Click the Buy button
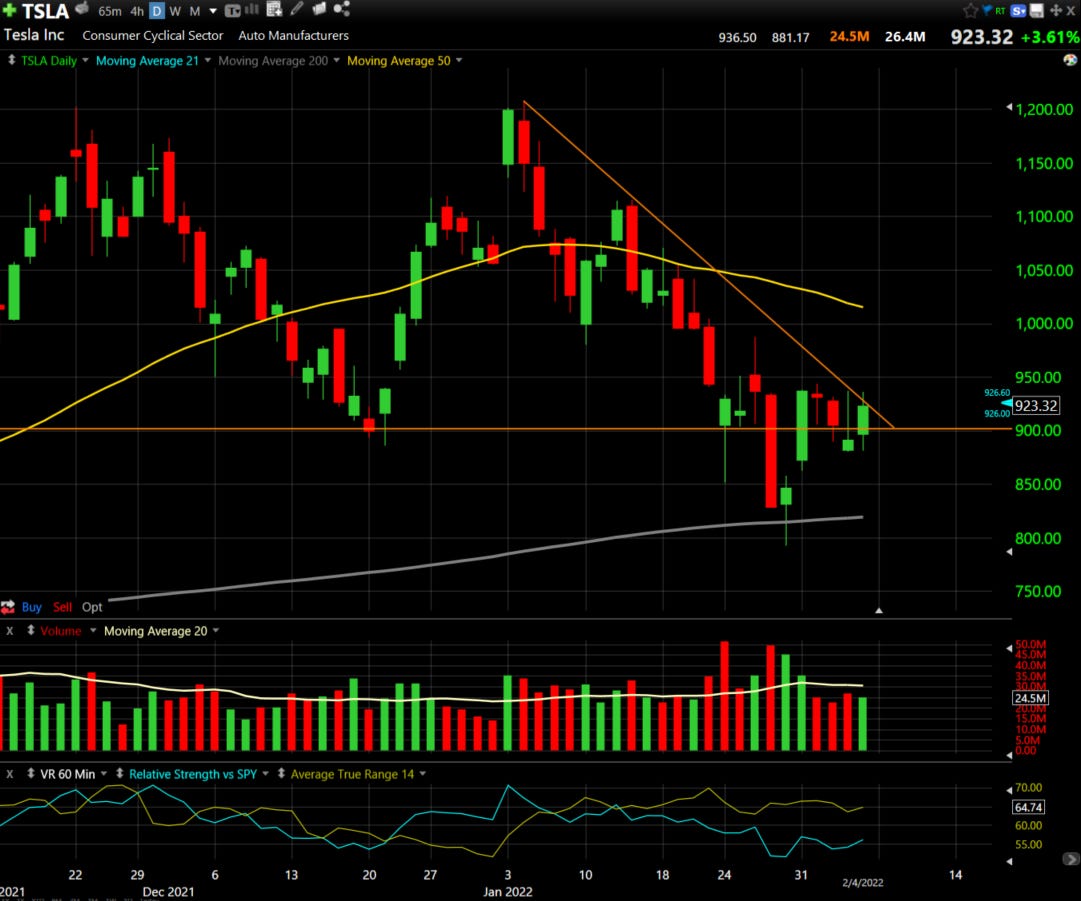This screenshot has width=1081, height=901. [32, 607]
